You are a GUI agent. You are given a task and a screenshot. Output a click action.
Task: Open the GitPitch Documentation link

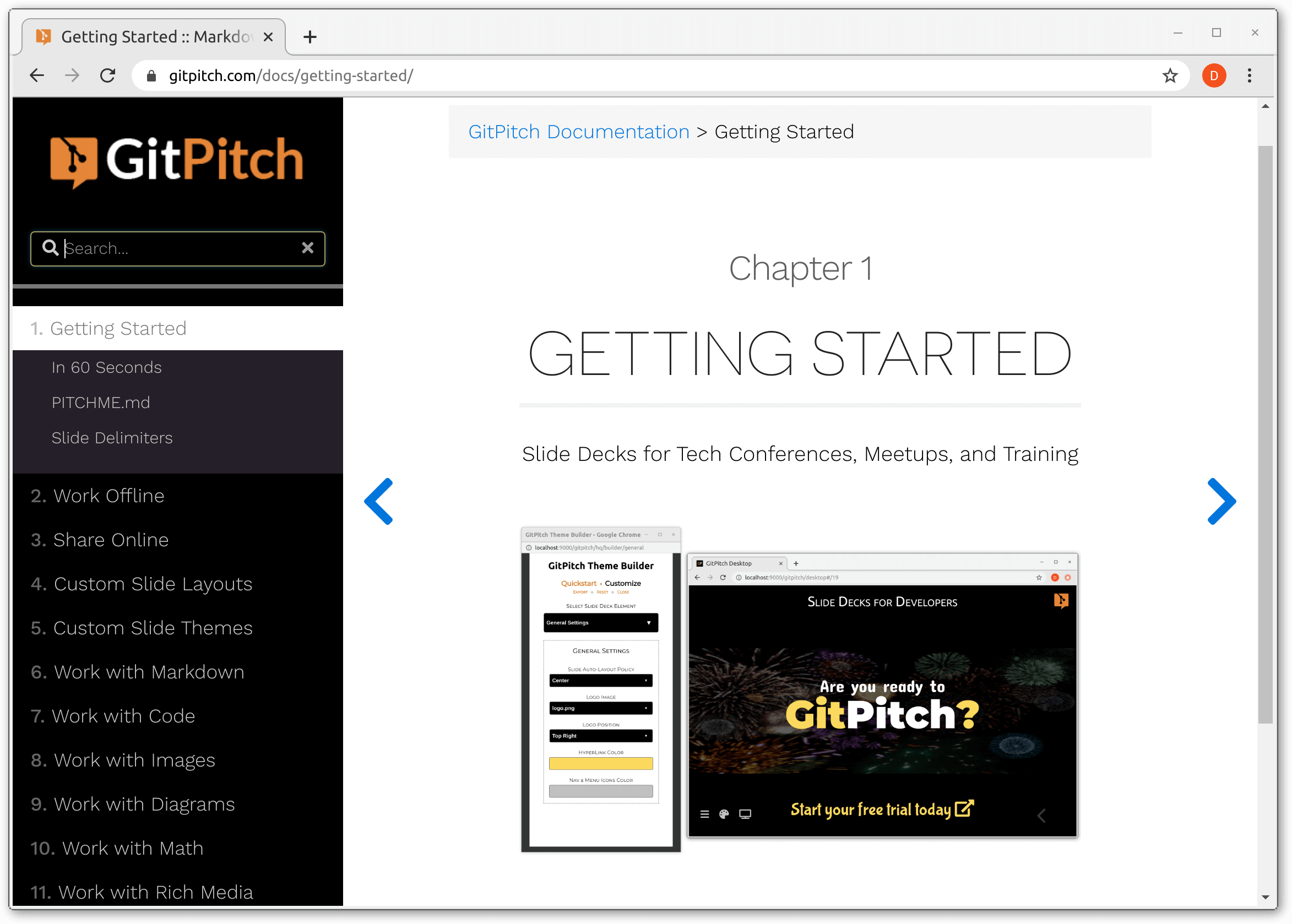tap(579, 132)
